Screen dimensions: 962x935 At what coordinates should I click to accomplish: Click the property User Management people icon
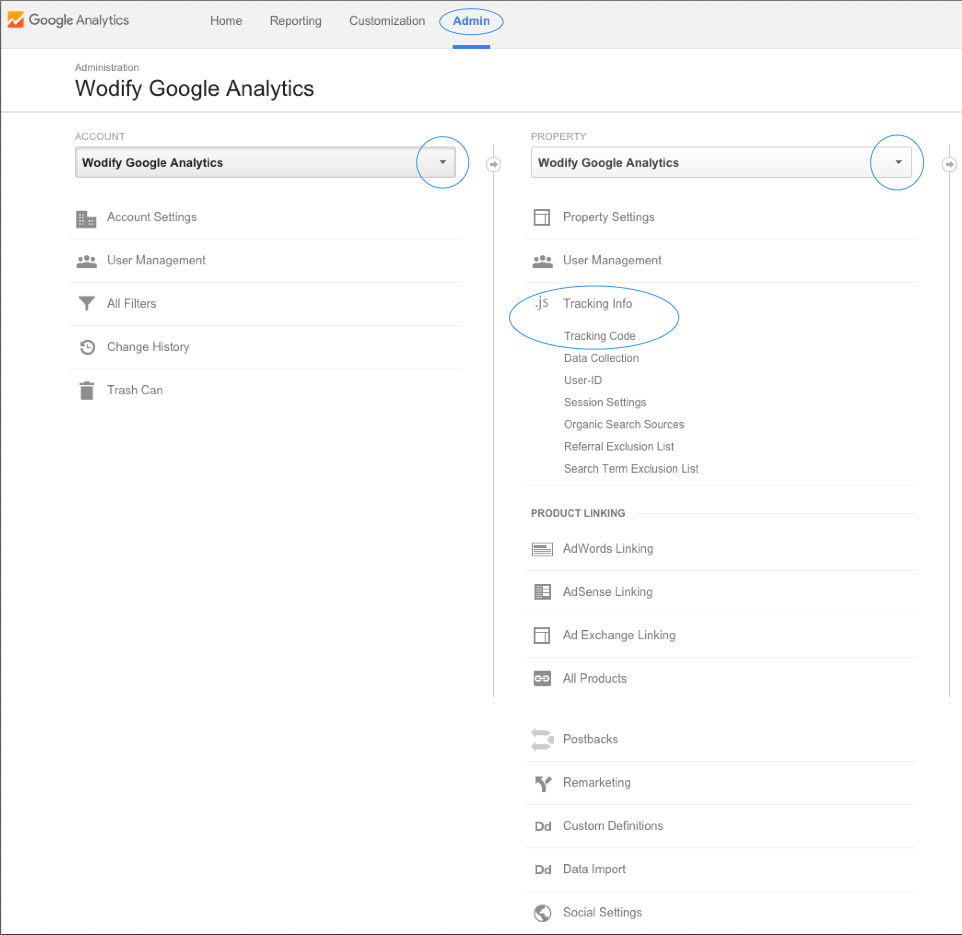pos(542,261)
